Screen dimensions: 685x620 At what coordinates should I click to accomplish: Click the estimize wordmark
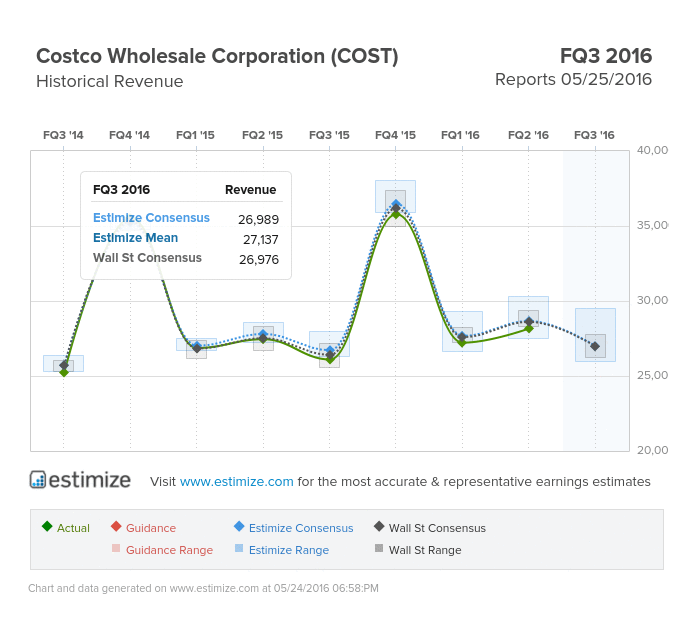[90, 480]
